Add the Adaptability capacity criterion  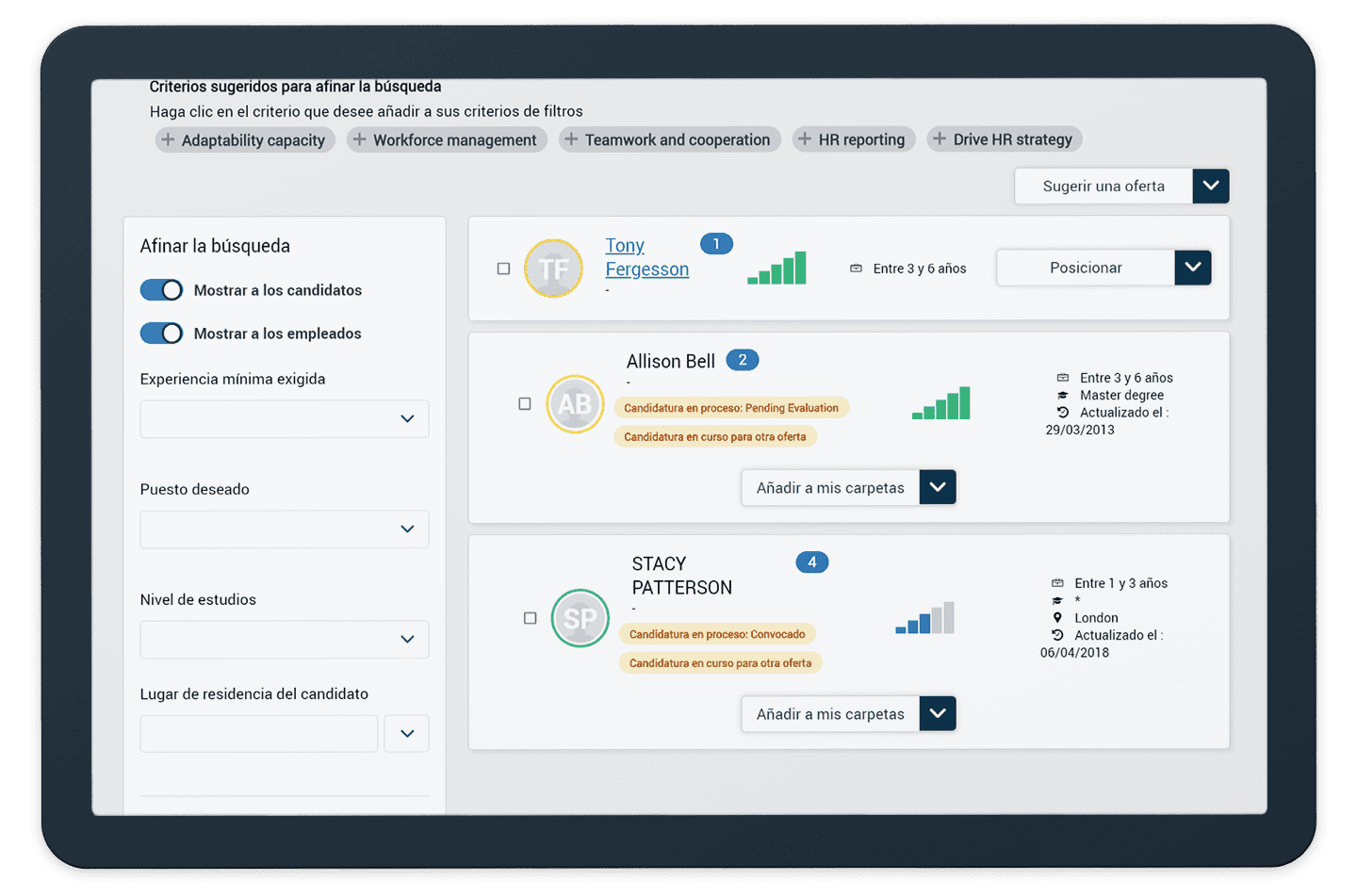tap(245, 140)
